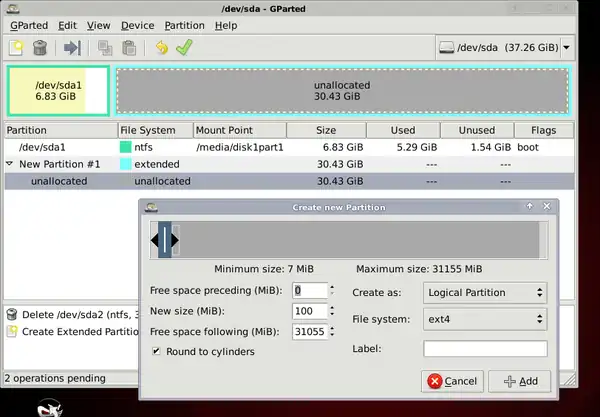
Task: Click the partition size slider handle
Action: (x=166, y=240)
